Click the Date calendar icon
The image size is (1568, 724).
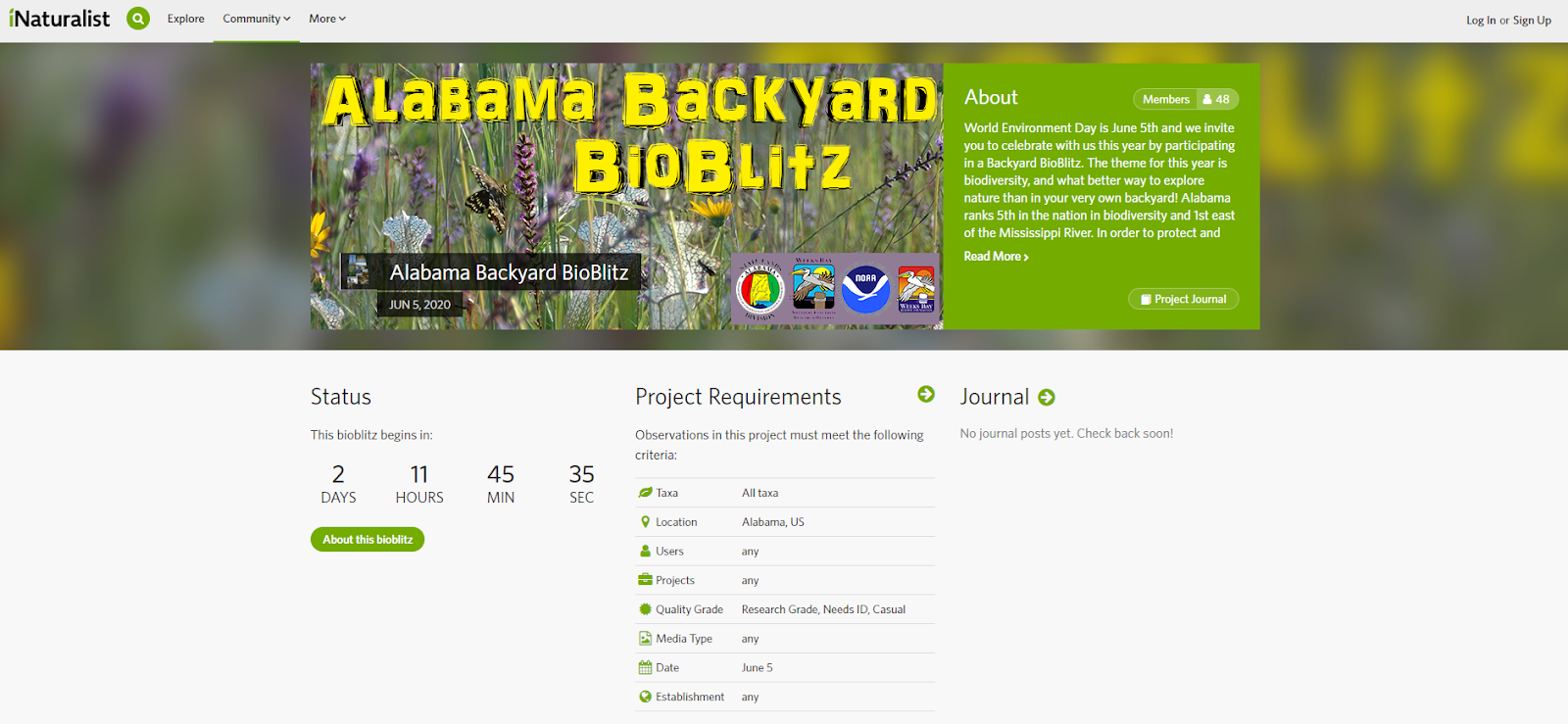click(x=645, y=667)
